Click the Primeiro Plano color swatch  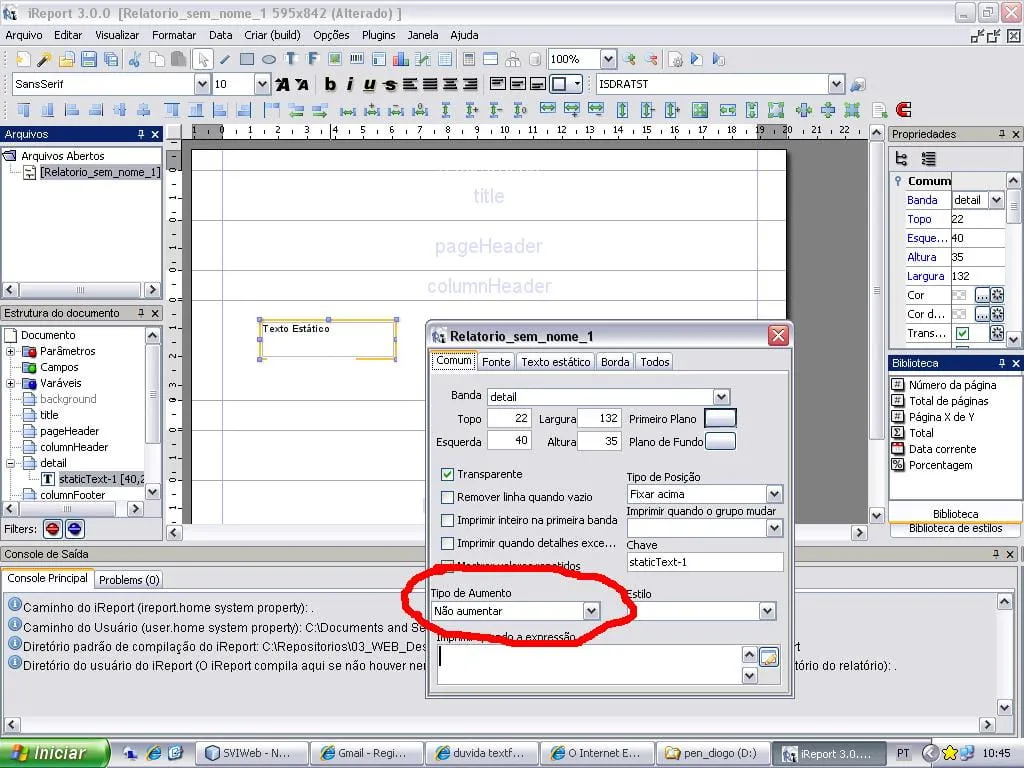coord(720,419)
